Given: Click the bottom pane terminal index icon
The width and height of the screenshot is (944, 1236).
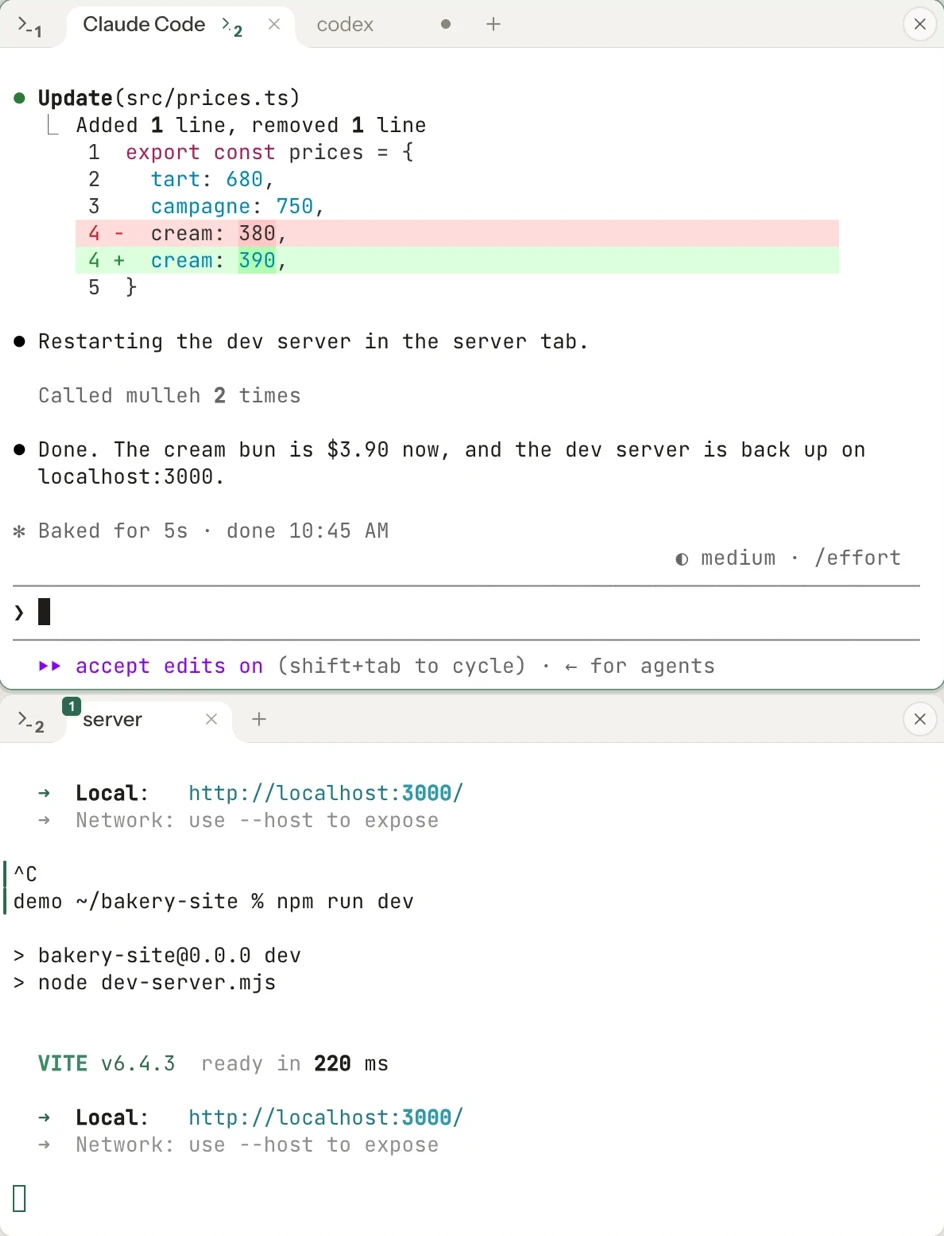Looking at the screenshot, I should tap(31, 722).
